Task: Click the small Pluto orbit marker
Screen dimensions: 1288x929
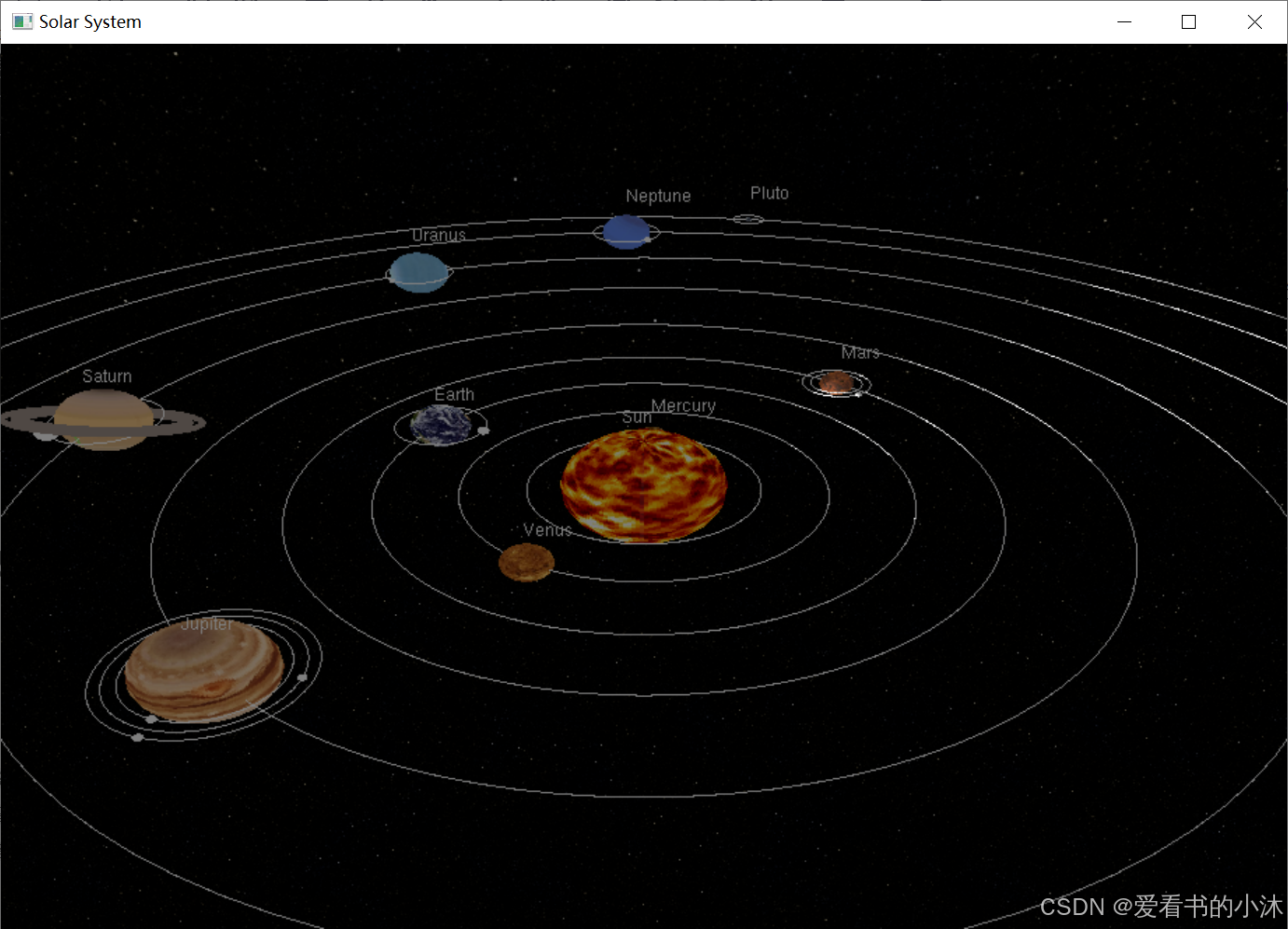Action: (x=748, y=219)
